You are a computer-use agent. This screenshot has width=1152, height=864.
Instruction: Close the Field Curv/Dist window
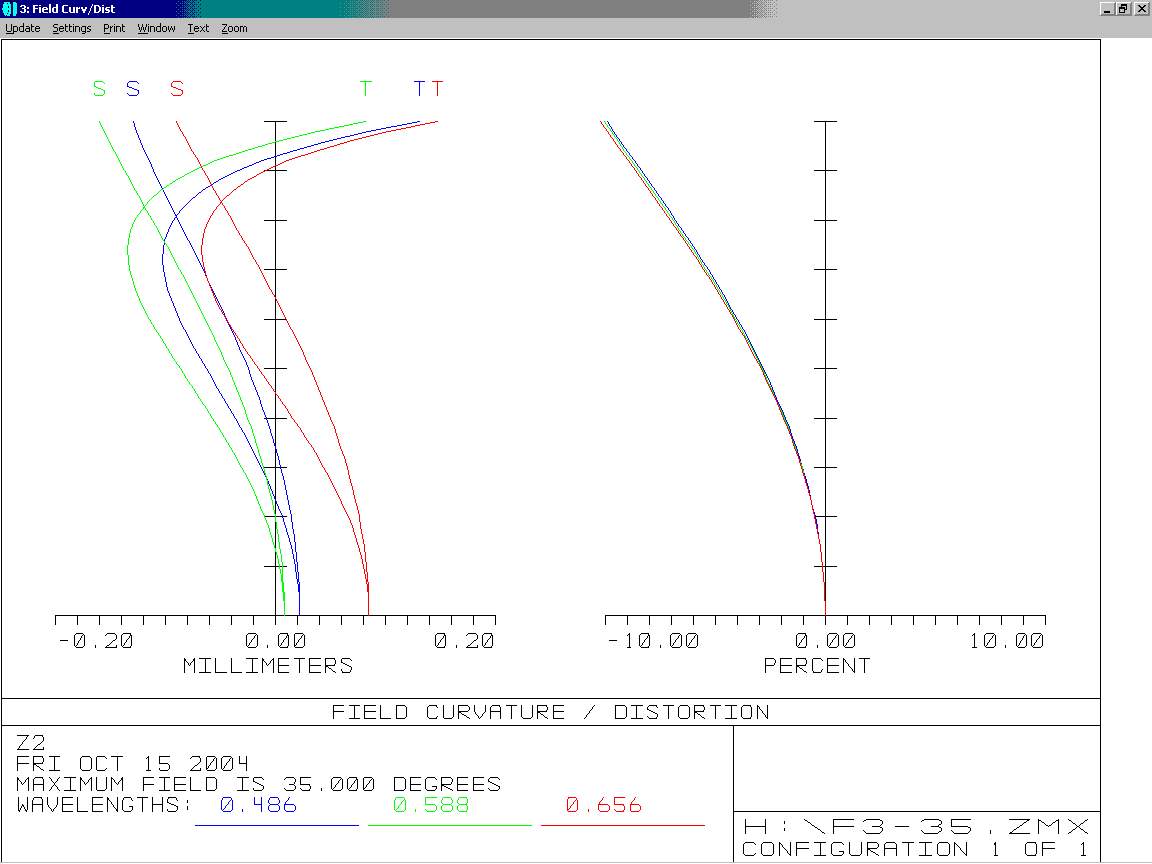1142,9
